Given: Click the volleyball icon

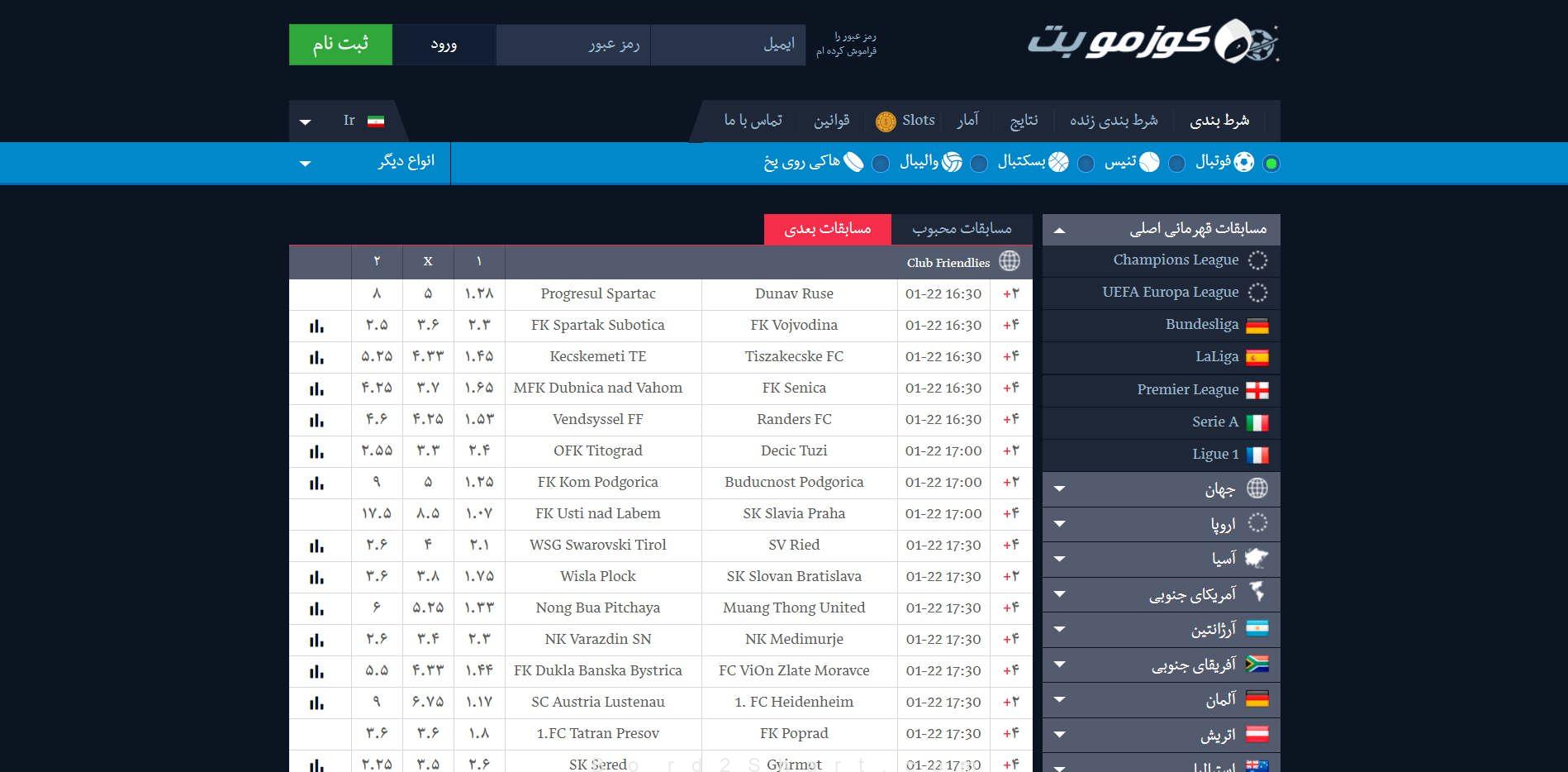Looking at the screenshot, I should [952, 162].
